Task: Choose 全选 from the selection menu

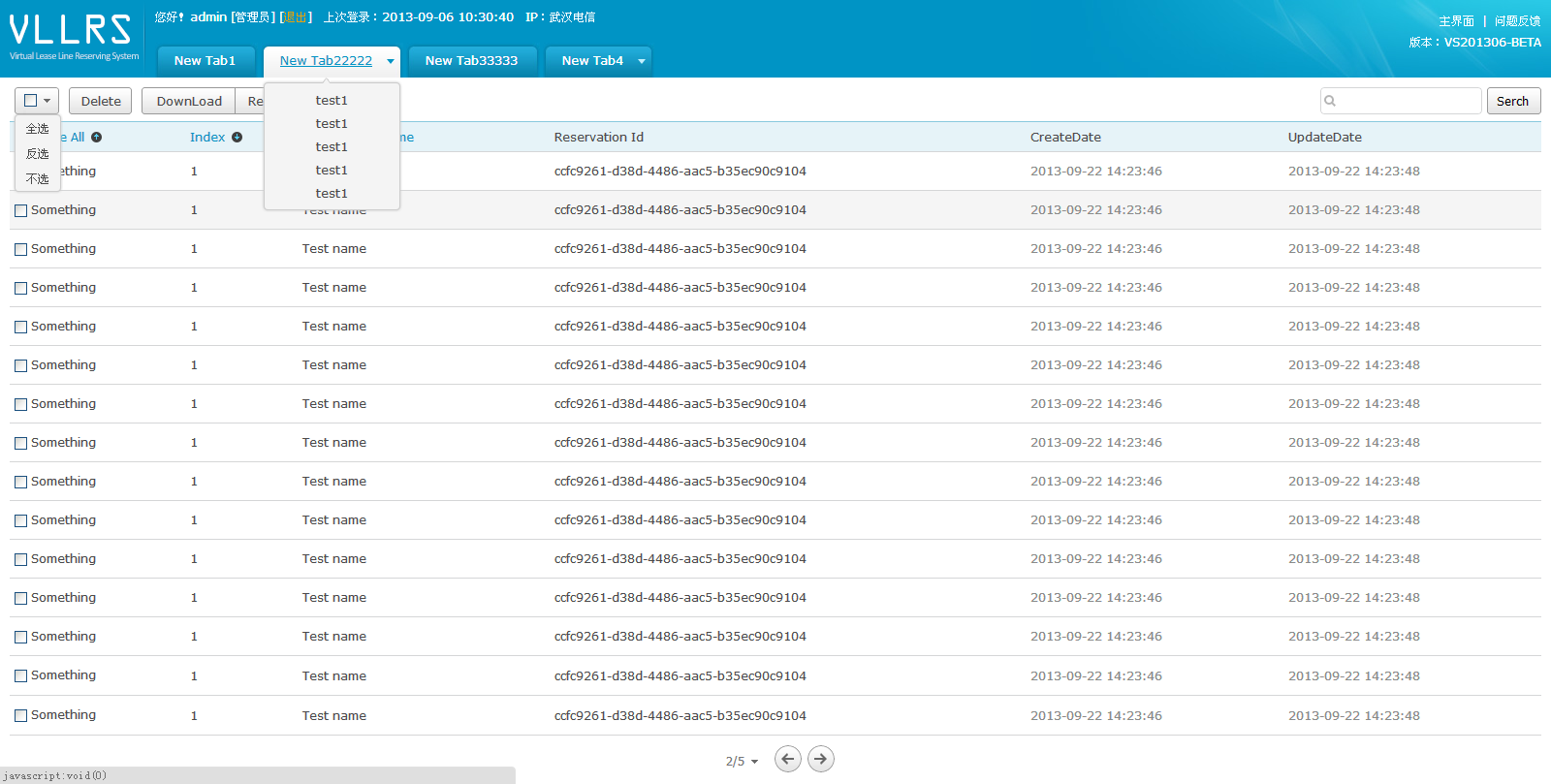Action: coord(38,128)
